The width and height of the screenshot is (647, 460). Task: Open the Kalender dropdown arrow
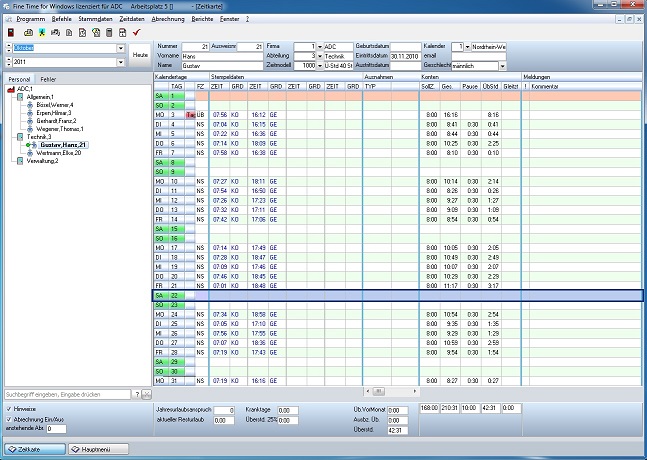(x=468, y=47)
